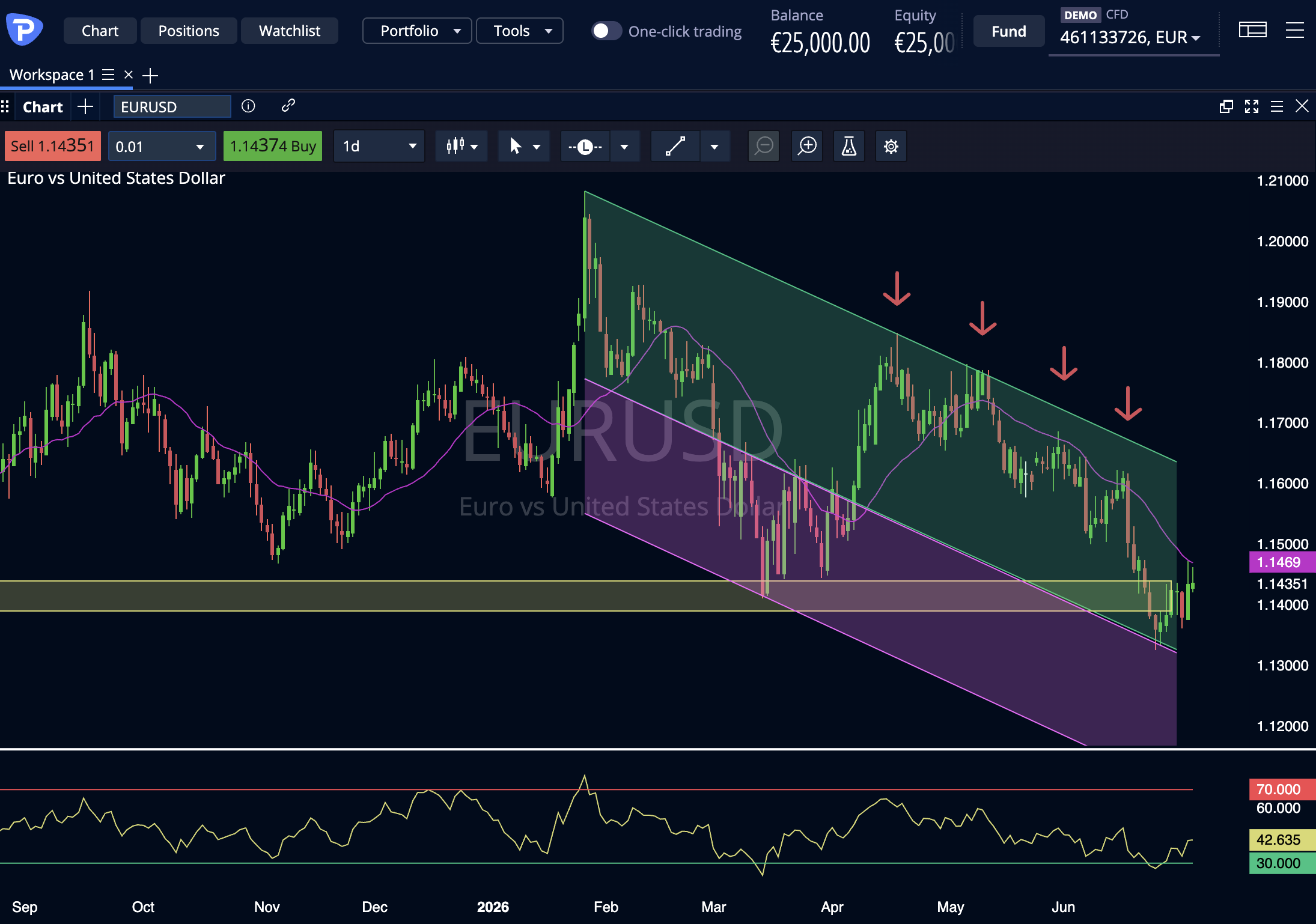Click the purple 1.1469 price label

point(1282,562)
